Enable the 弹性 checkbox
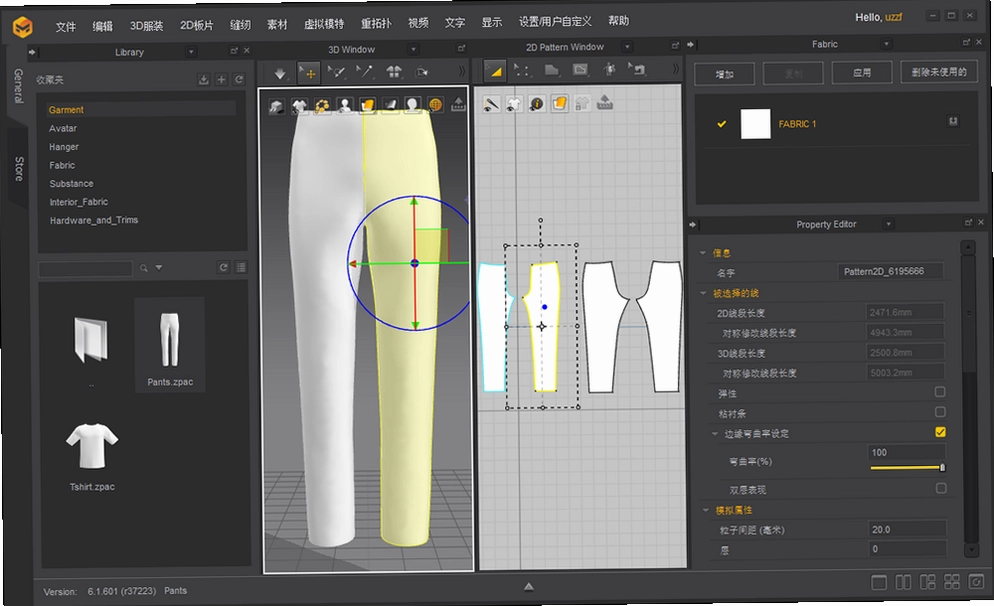This screenshot has height=606, width=994. (940, 392)
